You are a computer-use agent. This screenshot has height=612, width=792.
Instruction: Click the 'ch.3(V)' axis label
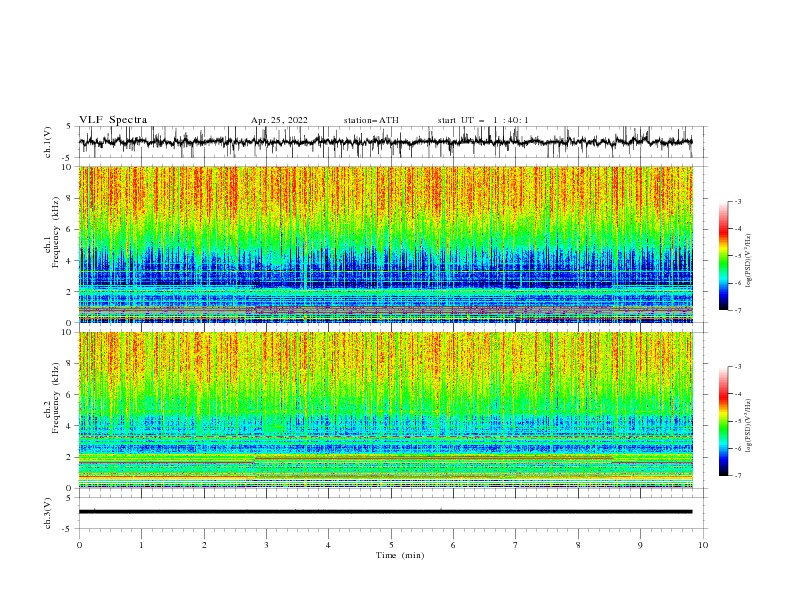pyautogui.click(x=48, y=513)
